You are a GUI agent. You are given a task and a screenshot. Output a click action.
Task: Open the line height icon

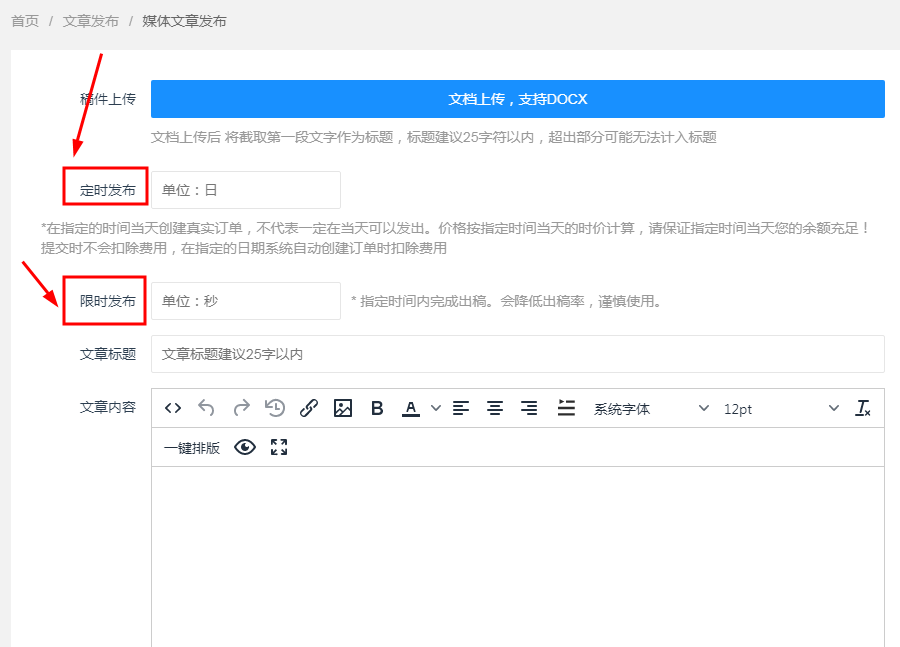coord(566,408)
